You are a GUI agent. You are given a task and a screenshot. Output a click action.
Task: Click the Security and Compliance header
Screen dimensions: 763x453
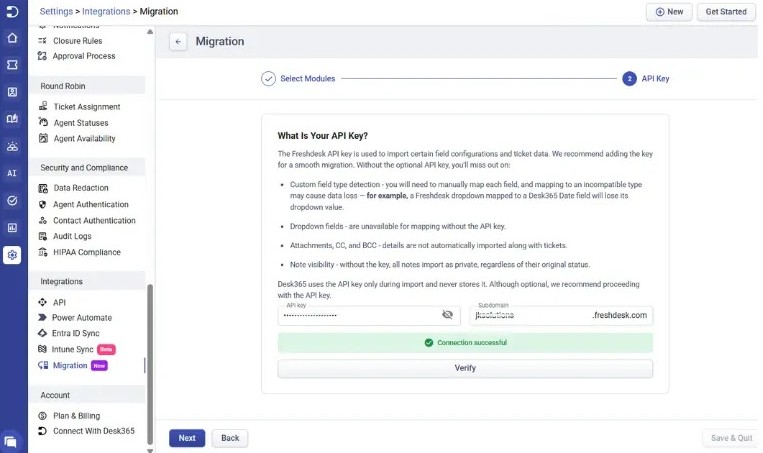click(x=87, y=167)
